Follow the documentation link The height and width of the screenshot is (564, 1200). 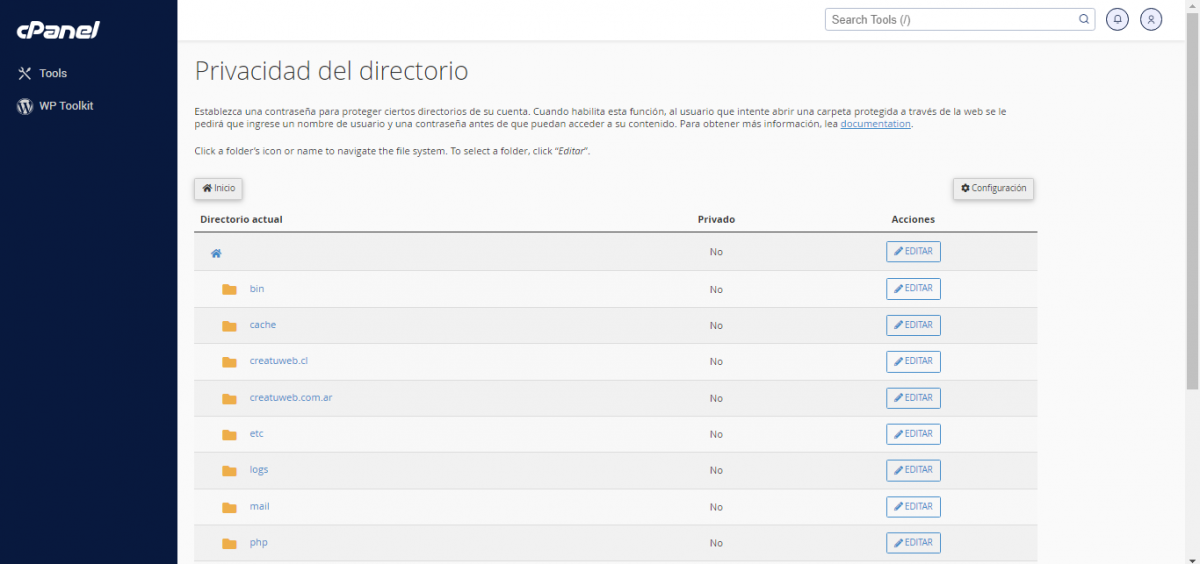[x=875, y=124]
